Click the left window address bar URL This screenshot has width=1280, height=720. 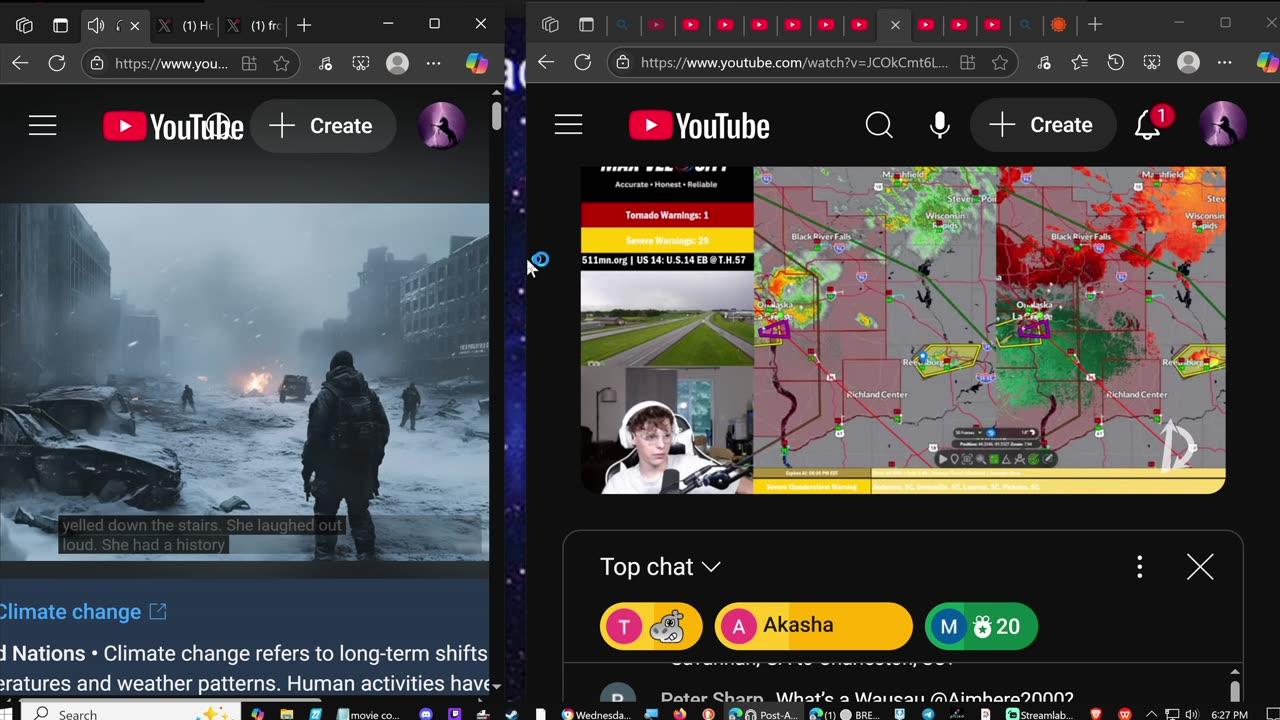(x=171, y=63)
